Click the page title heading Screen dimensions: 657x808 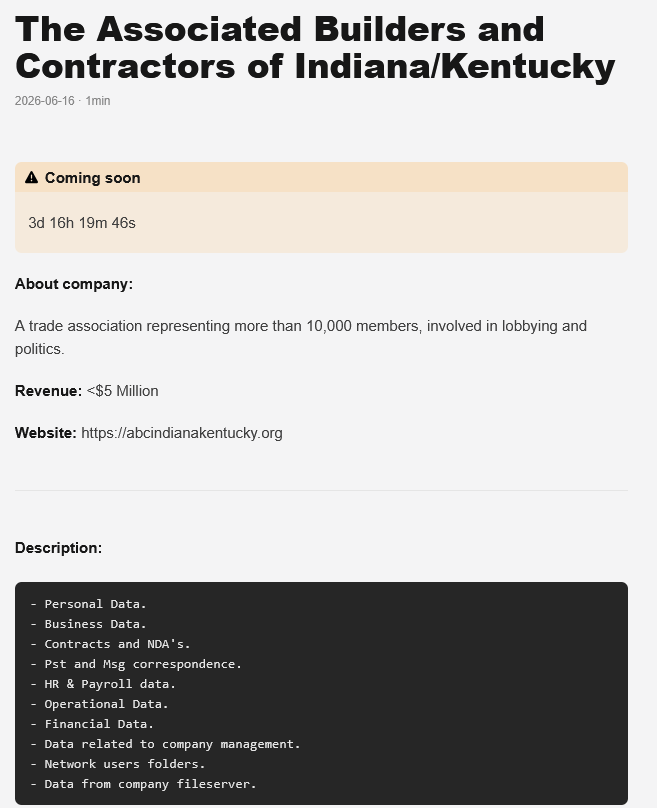[x=315, y=47]
